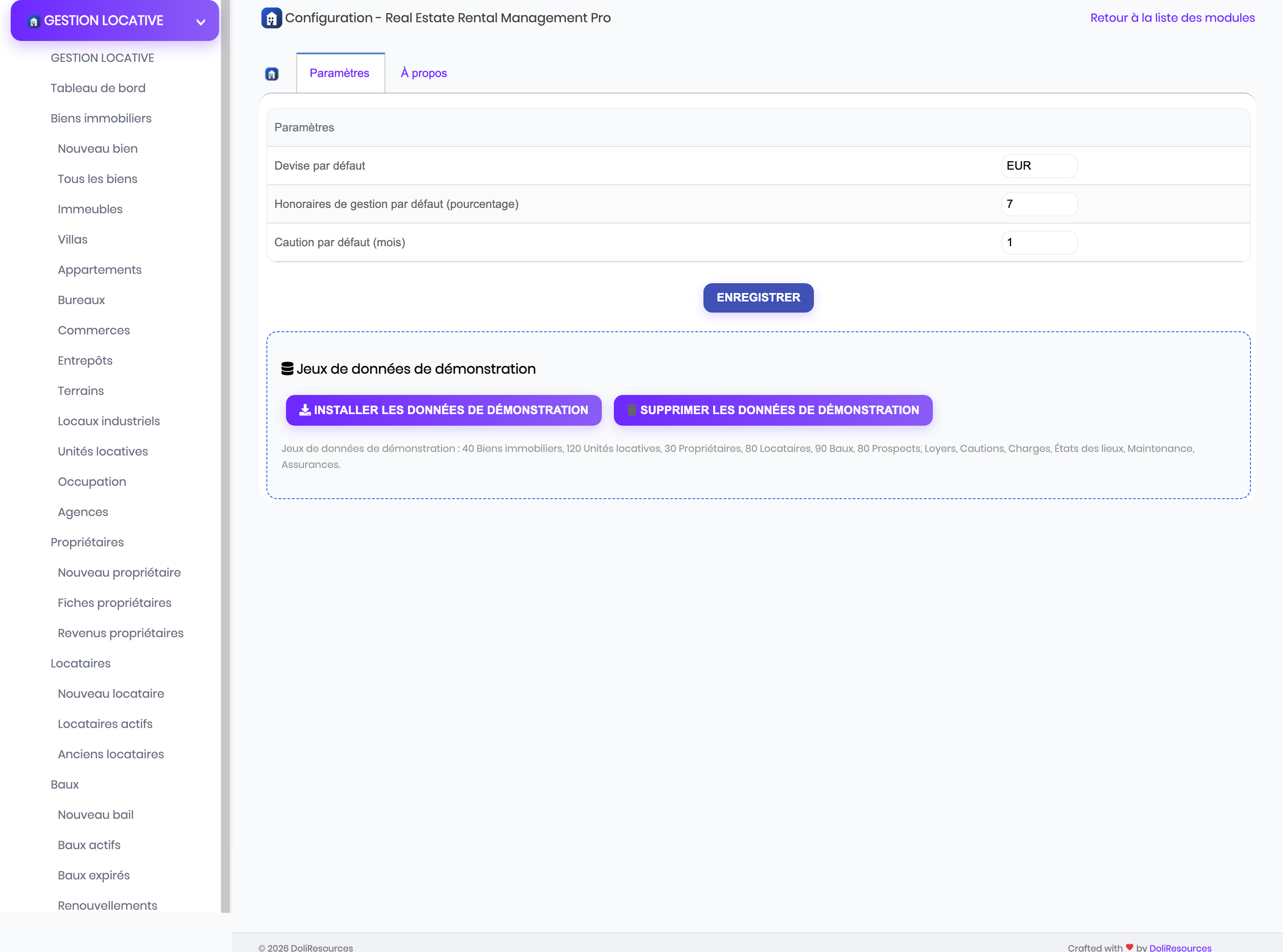The height and width of the screenshot is (952, 1283).
Task: Open Propriétaires menu section
Action: 87,542
